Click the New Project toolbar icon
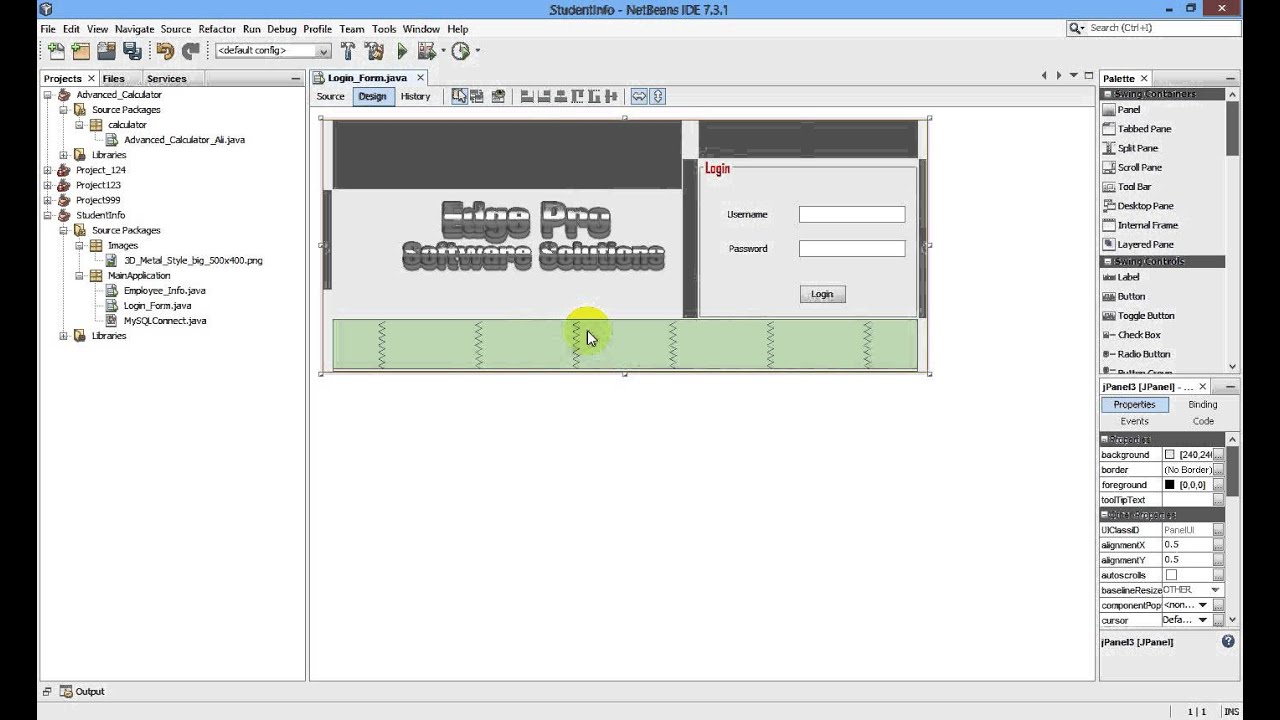 (81, 50)
